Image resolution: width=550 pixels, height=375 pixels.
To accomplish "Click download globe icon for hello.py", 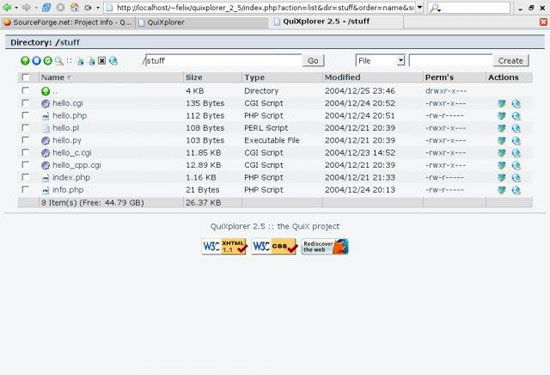I will pos(516,141).
